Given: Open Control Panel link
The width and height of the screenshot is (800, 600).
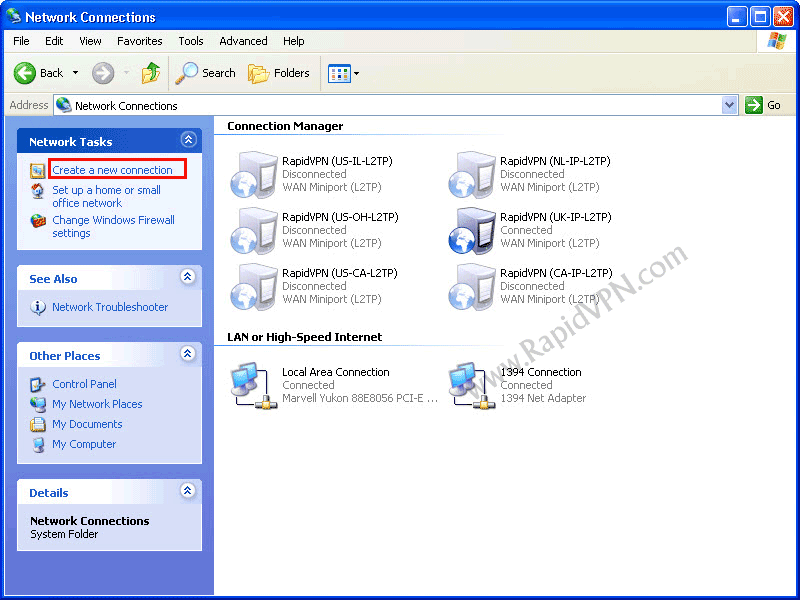Looking at the screenshot, I should tap(84, 384).
